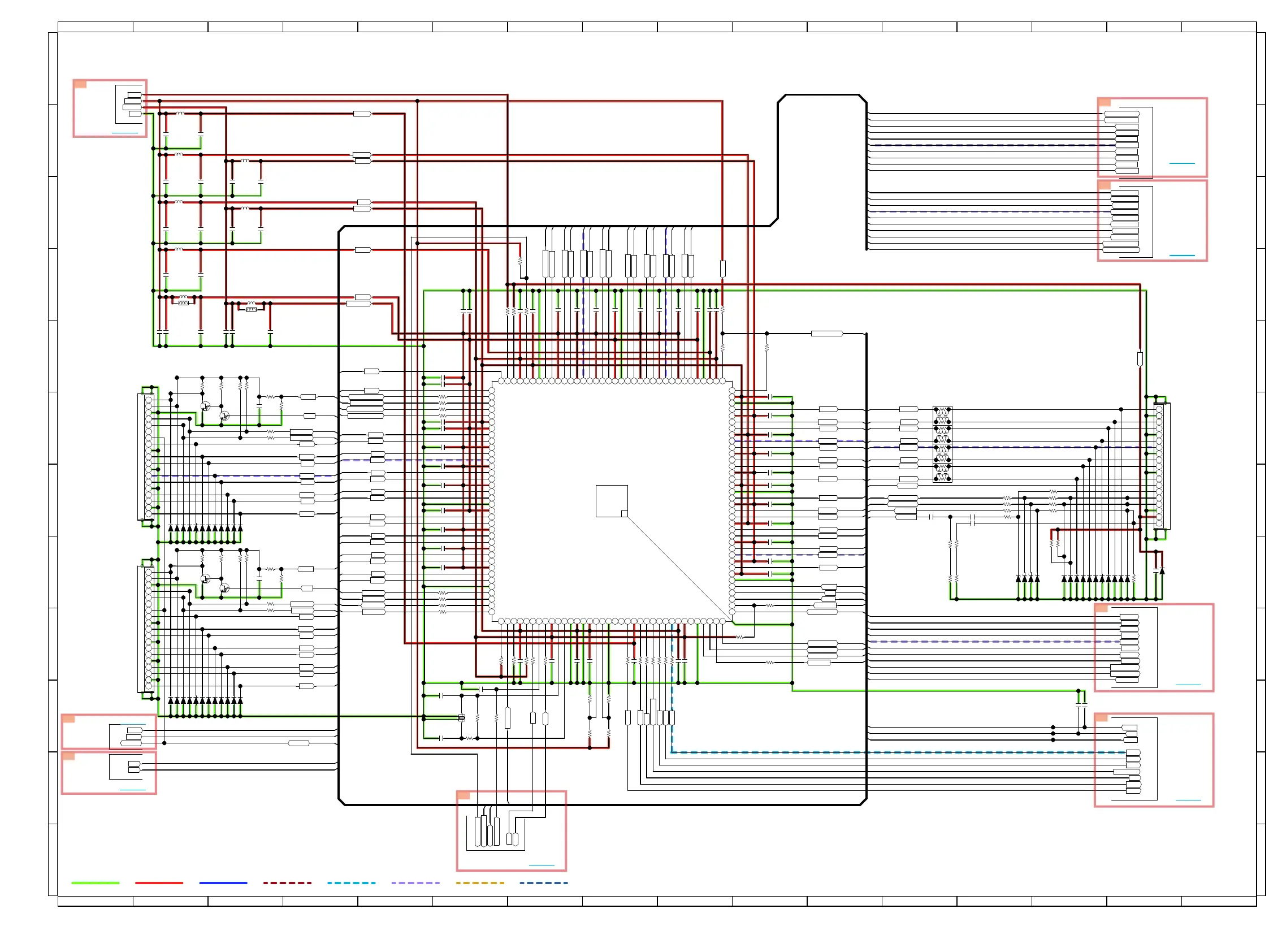Click orange tag on lowest right-side pink box
Screen dimensions: 1282x952
coord(1101,717)
